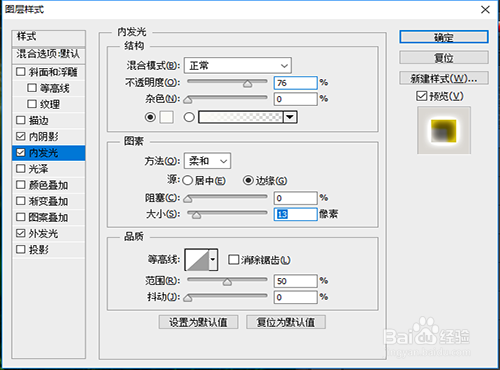
Task: Select the gradient radio button
Action: 189,117
